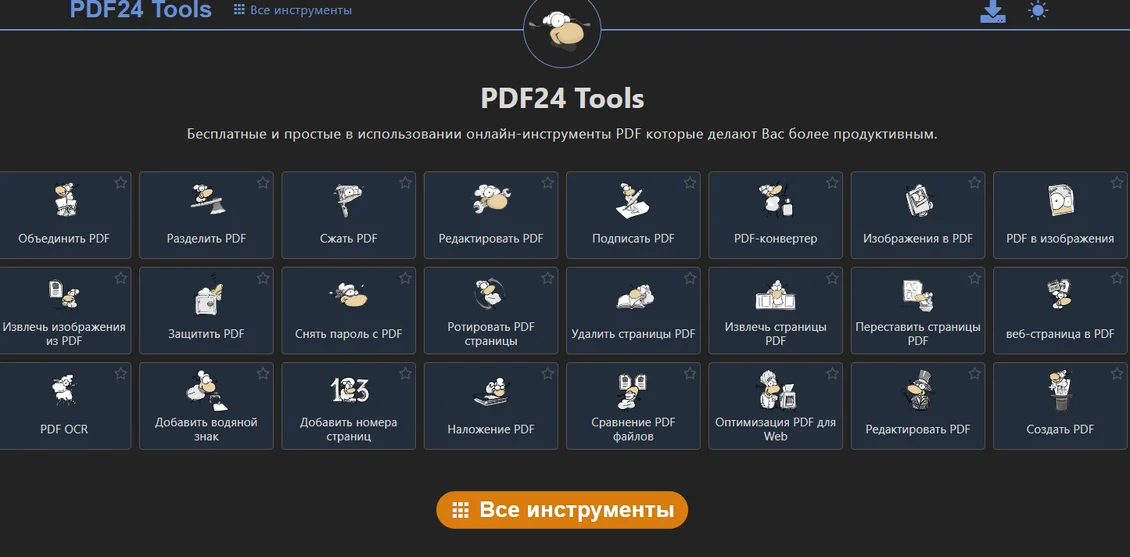Open the PDF-конвертер tool icon
This screenshot has width=1130, height=557.
click(775, 200)
